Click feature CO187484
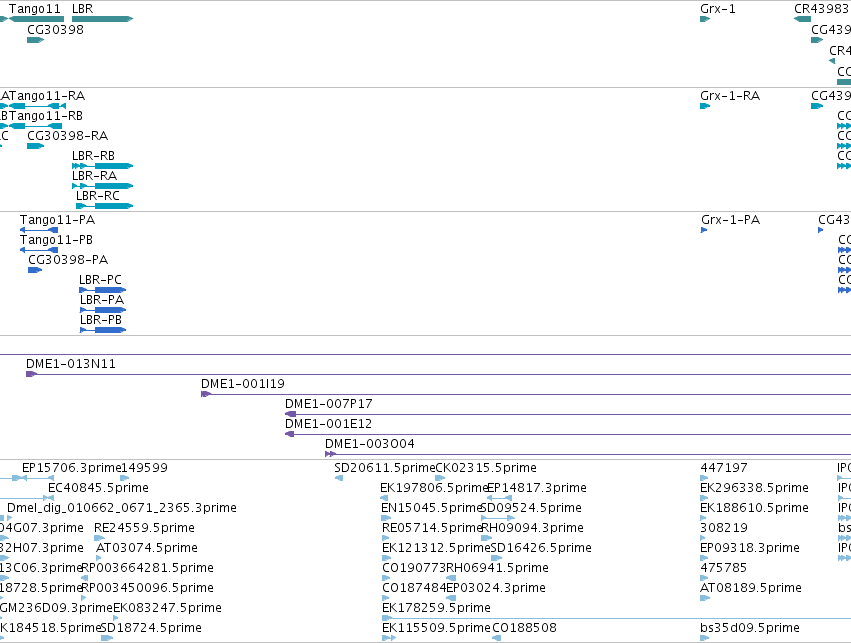This screenshot has width=851, height=643. (x=386, y=599)
